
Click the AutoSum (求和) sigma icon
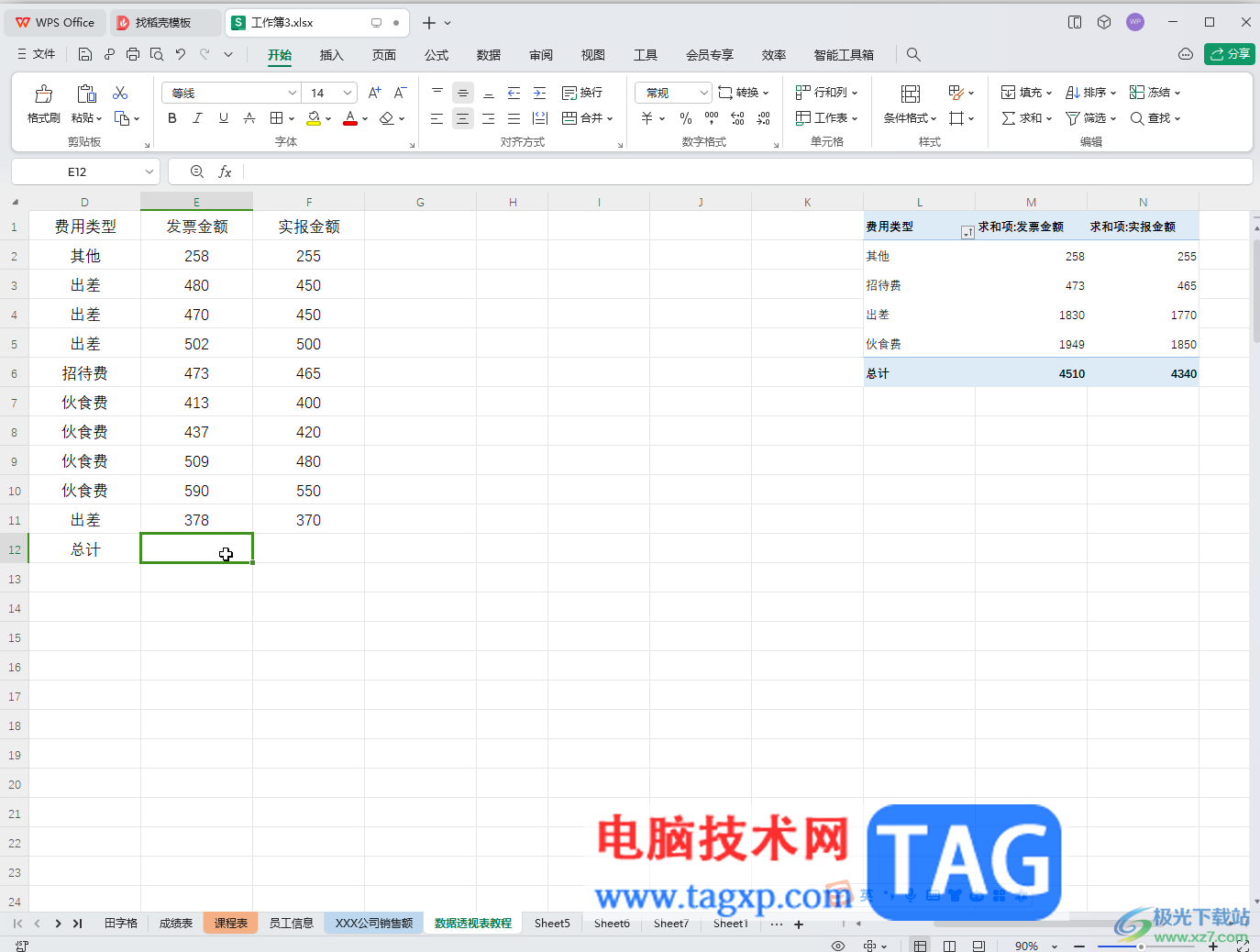pyautogui.click(x=1009, y=118)
